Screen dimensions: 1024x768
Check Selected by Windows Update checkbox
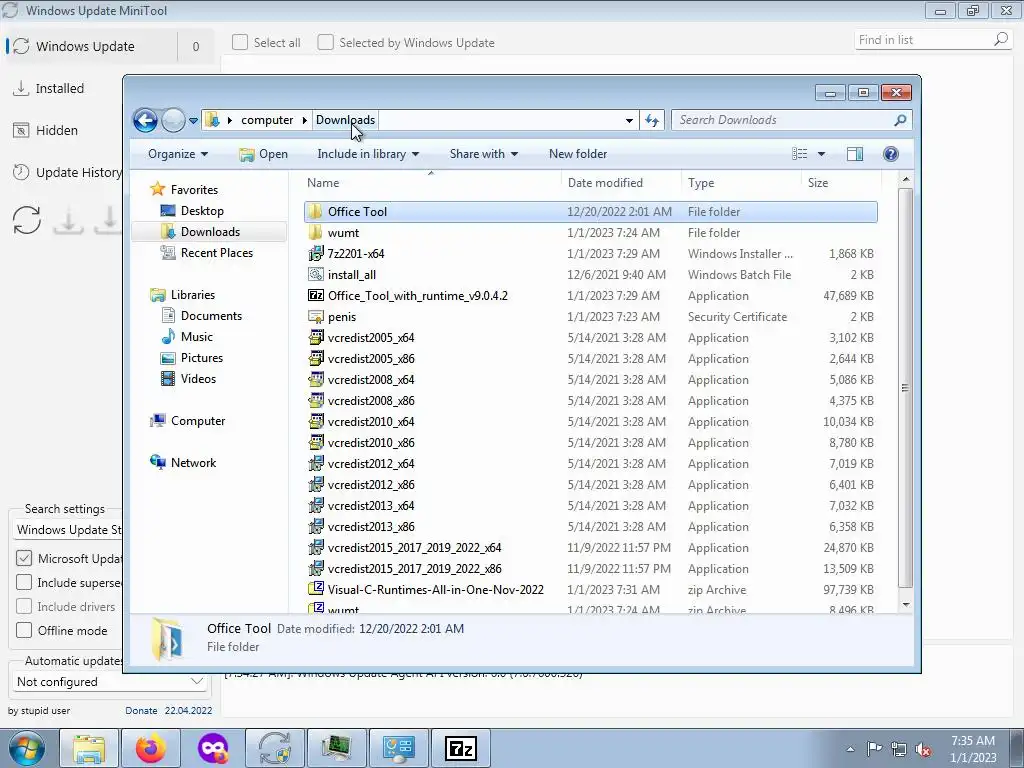click(325, 42)
